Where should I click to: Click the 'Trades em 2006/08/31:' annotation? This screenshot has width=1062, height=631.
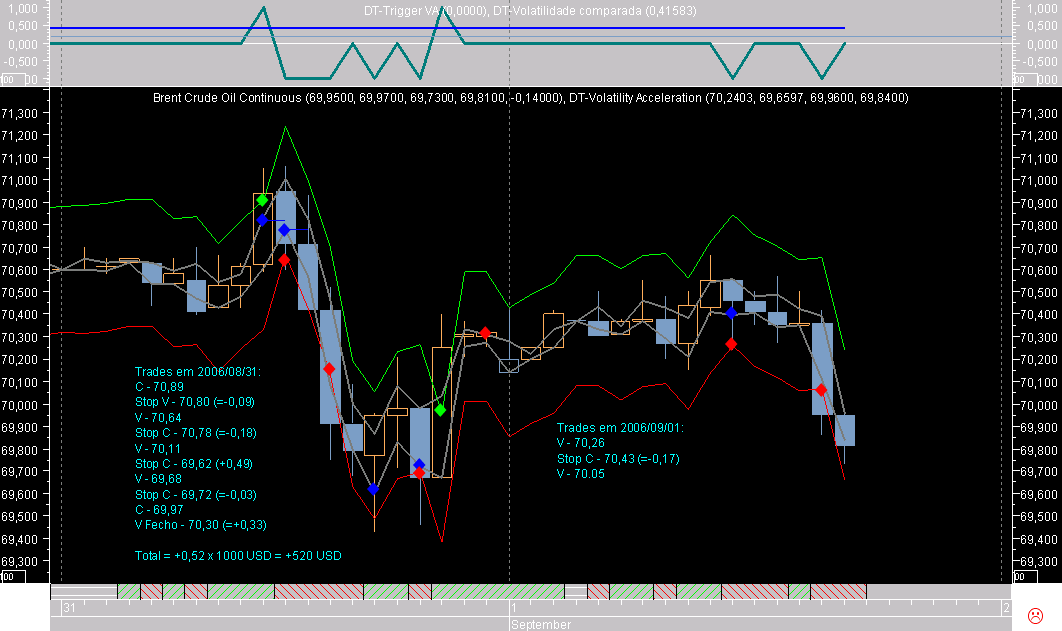click(x=198, y=372)
